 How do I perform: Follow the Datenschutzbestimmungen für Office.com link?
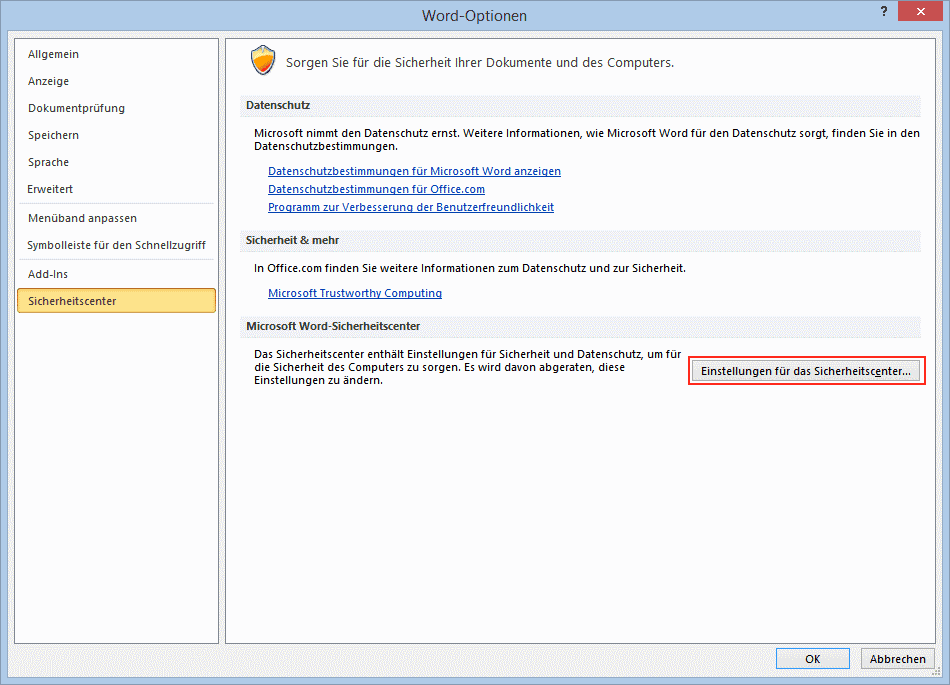[376, 189]
